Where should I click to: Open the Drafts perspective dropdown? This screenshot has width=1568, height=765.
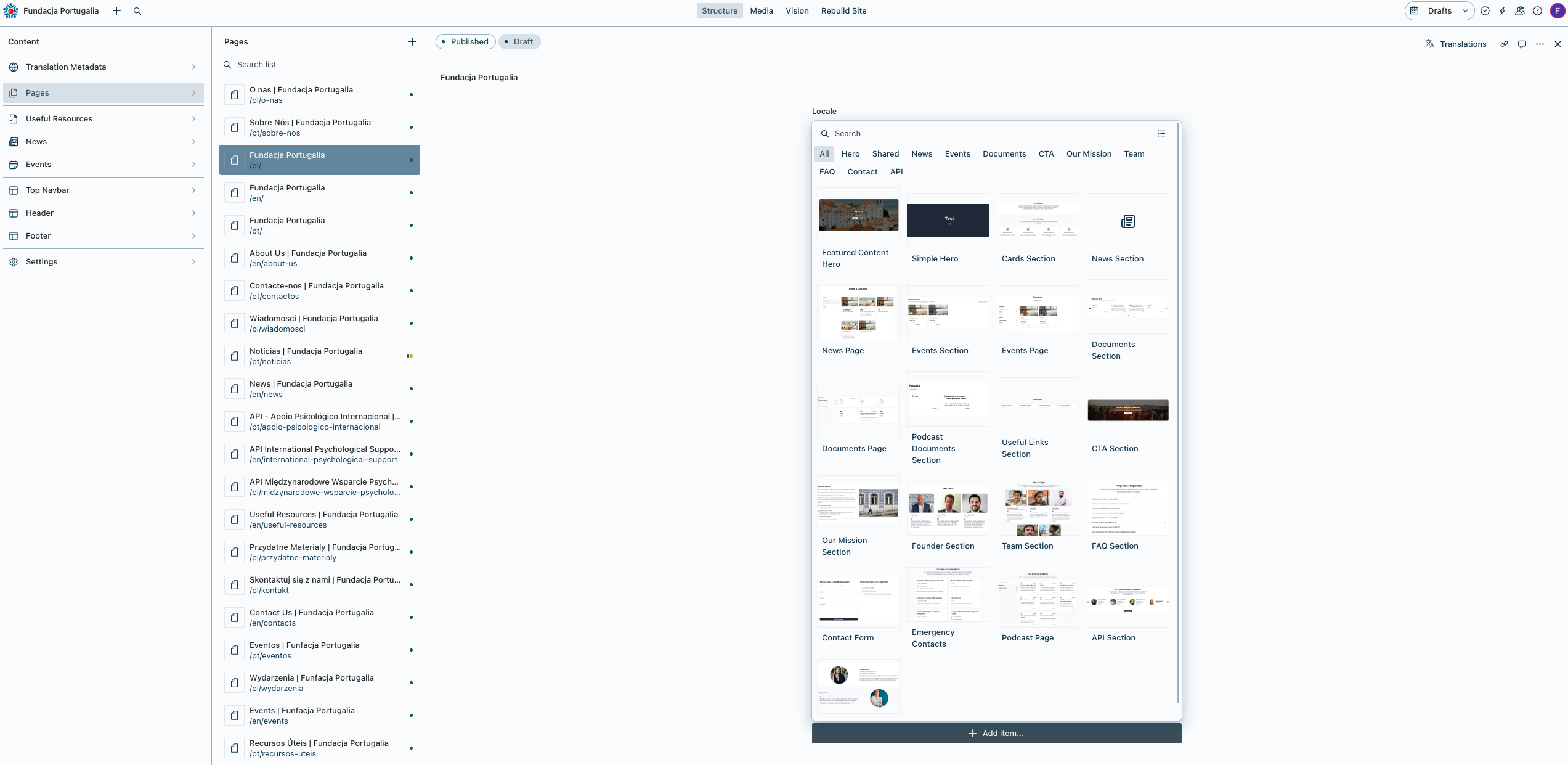click(1439, 11)
